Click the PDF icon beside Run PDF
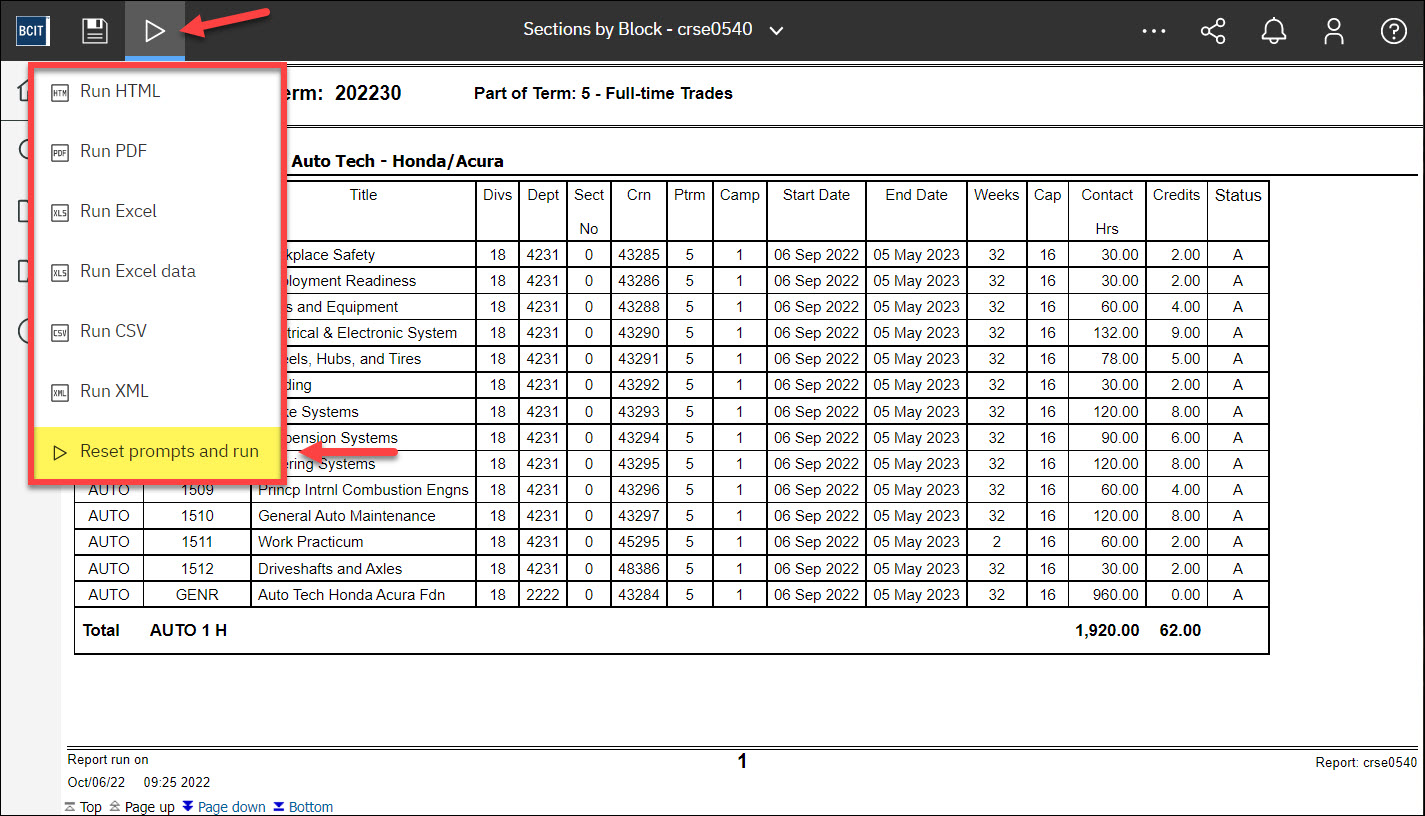The image size is (1425, 816). [x=60, y=153]
